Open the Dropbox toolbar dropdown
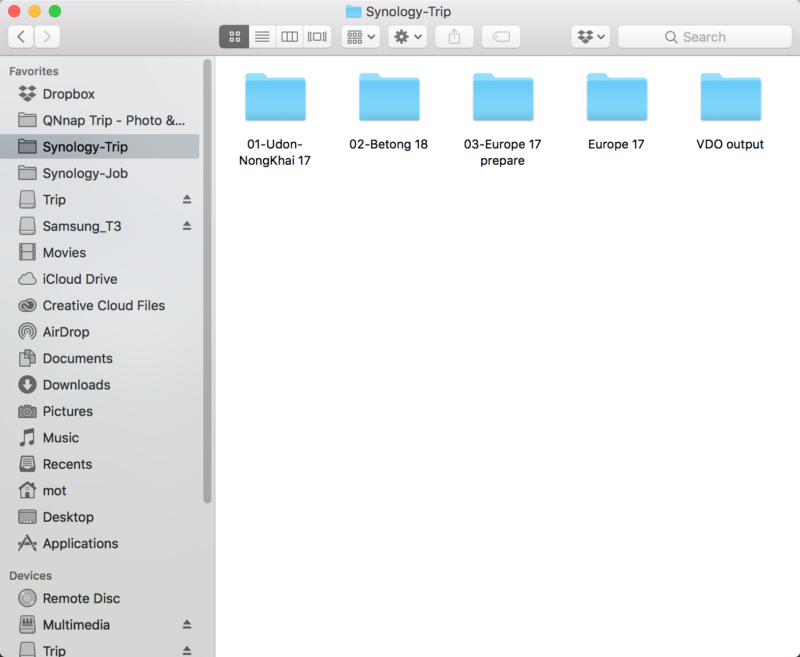The image size is (800, 657). 590,37
